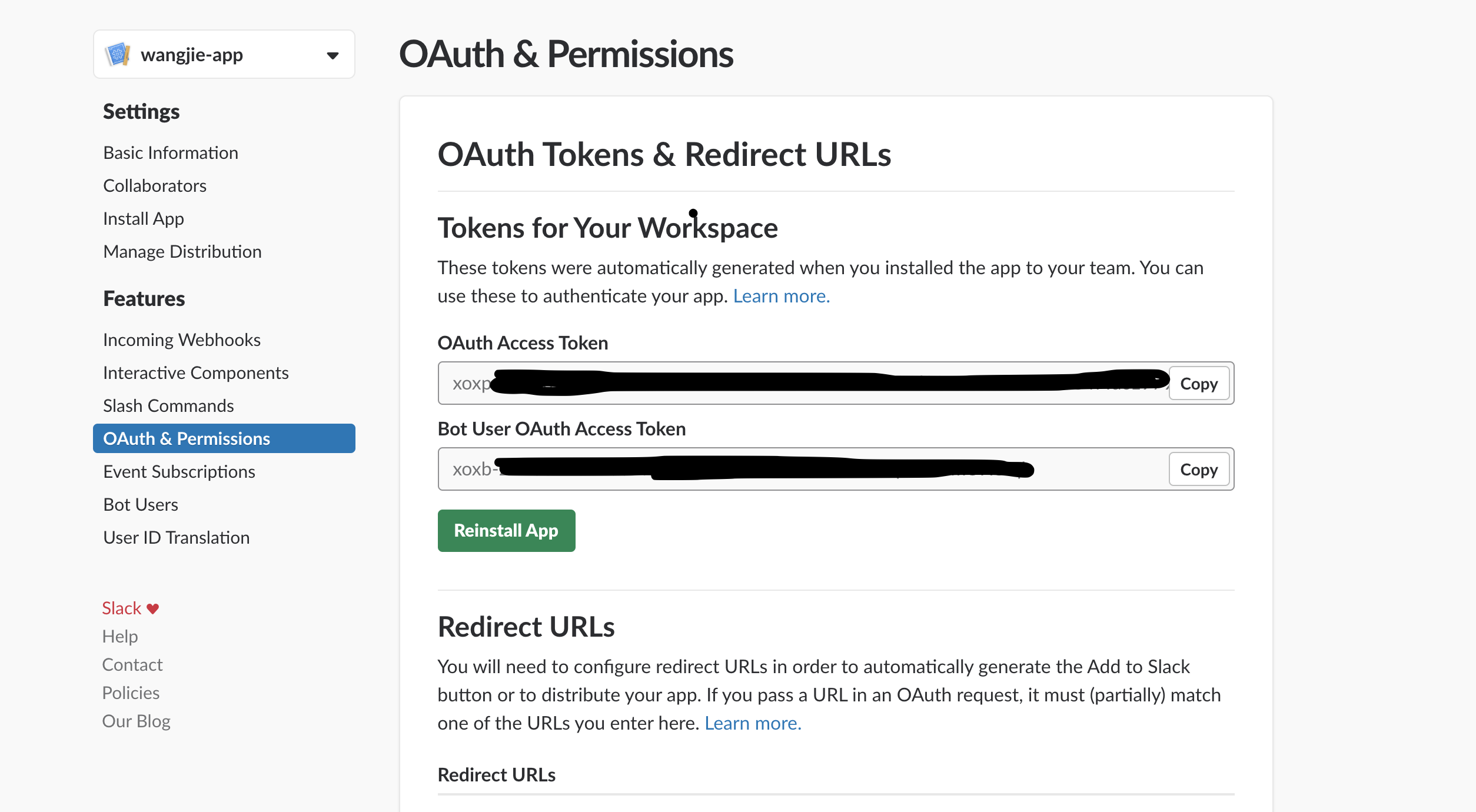1476x812 pixels.
Task: Open Basic Information settings page
Action: point(171,153)
